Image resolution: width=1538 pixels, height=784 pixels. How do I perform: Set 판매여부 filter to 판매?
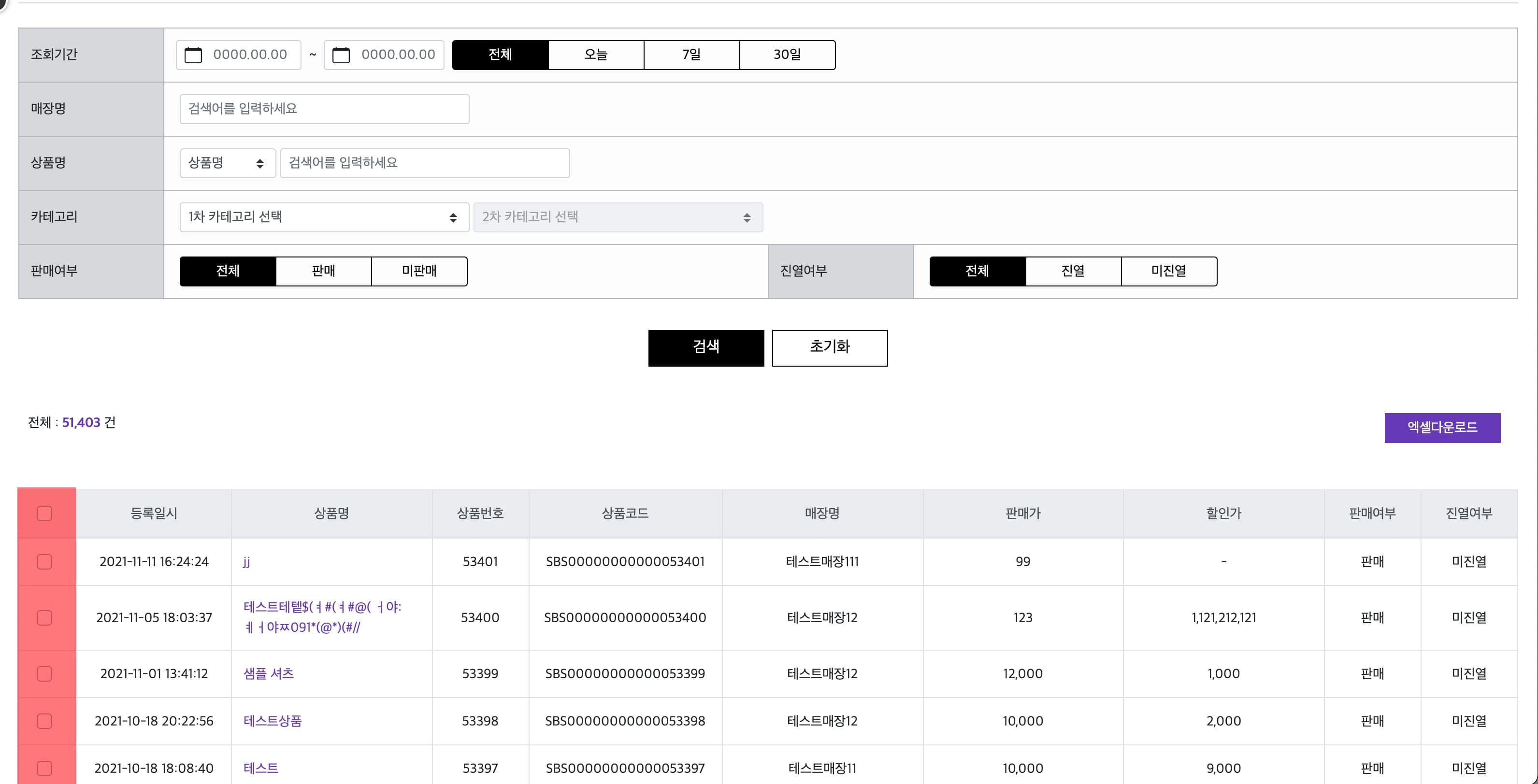click(x=323, y=271)
